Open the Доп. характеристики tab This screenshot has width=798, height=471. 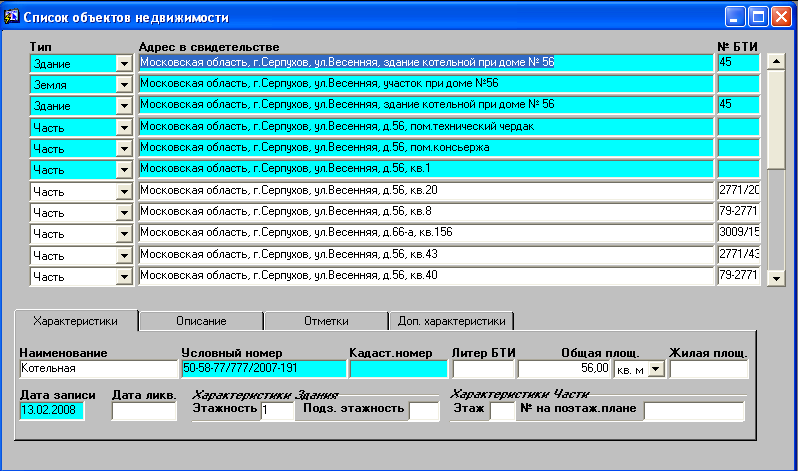coord(451,321)
